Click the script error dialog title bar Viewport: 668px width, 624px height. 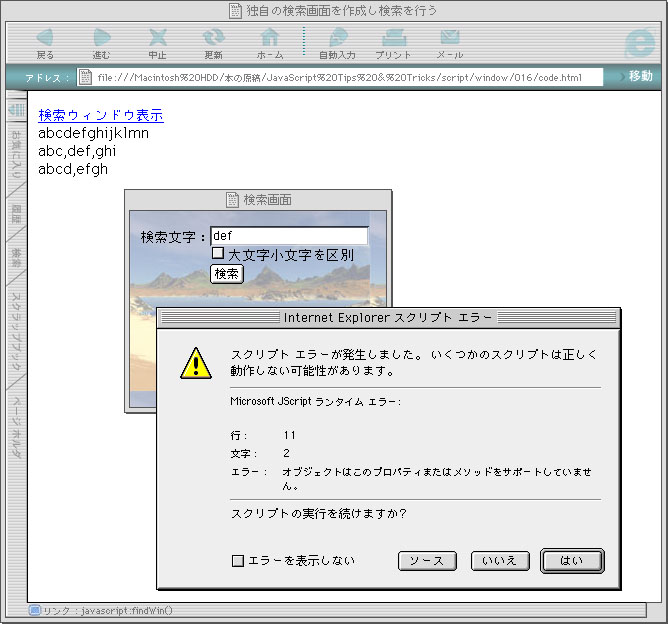click(x=389, y=318)
